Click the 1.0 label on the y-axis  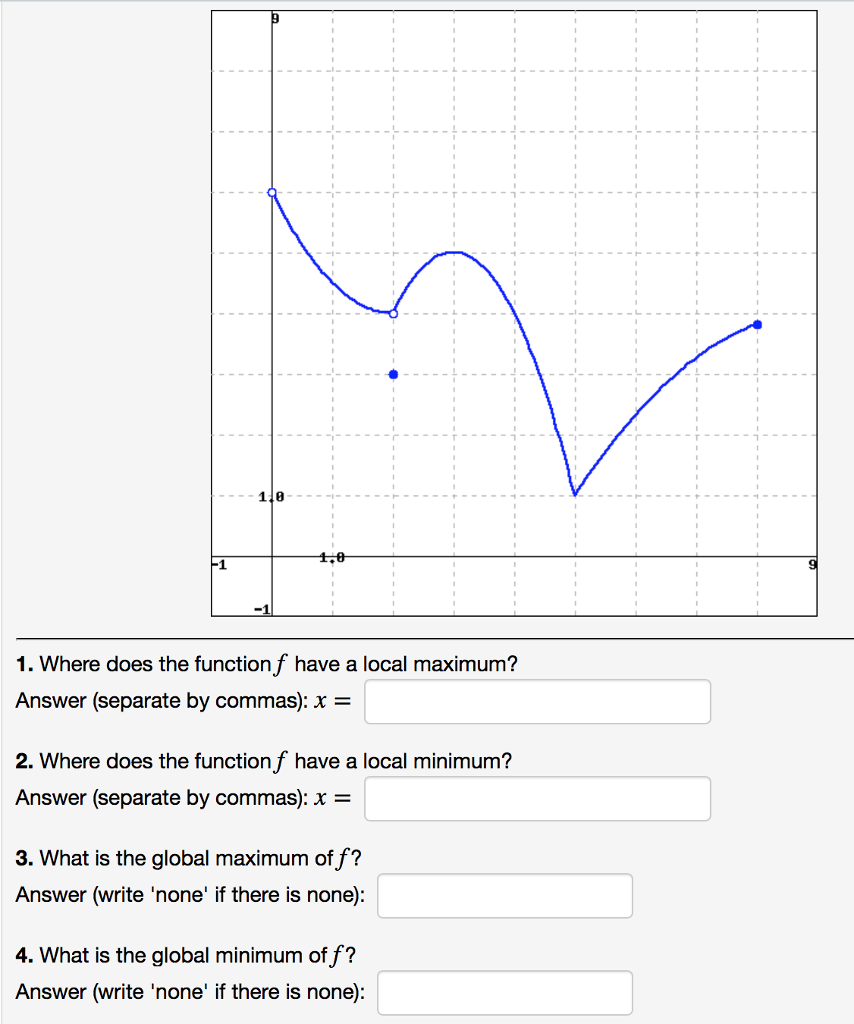point(270,495)
